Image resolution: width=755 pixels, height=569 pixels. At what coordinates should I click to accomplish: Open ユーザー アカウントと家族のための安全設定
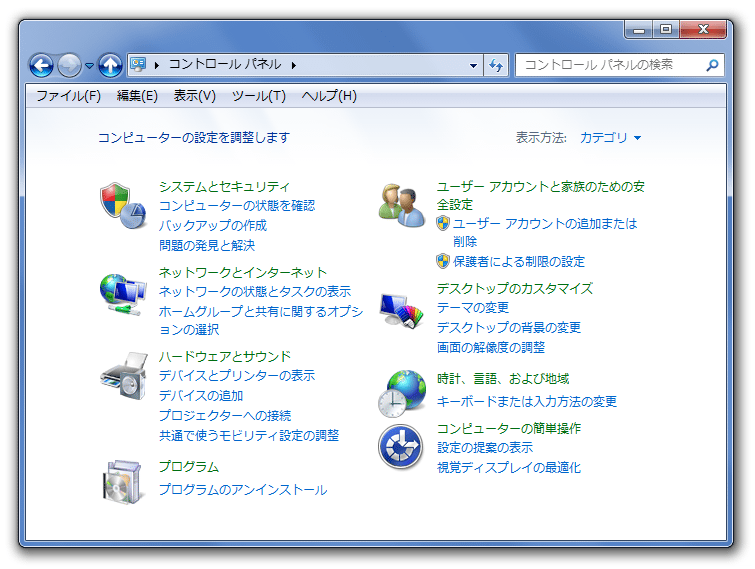[x=540, y=195]
